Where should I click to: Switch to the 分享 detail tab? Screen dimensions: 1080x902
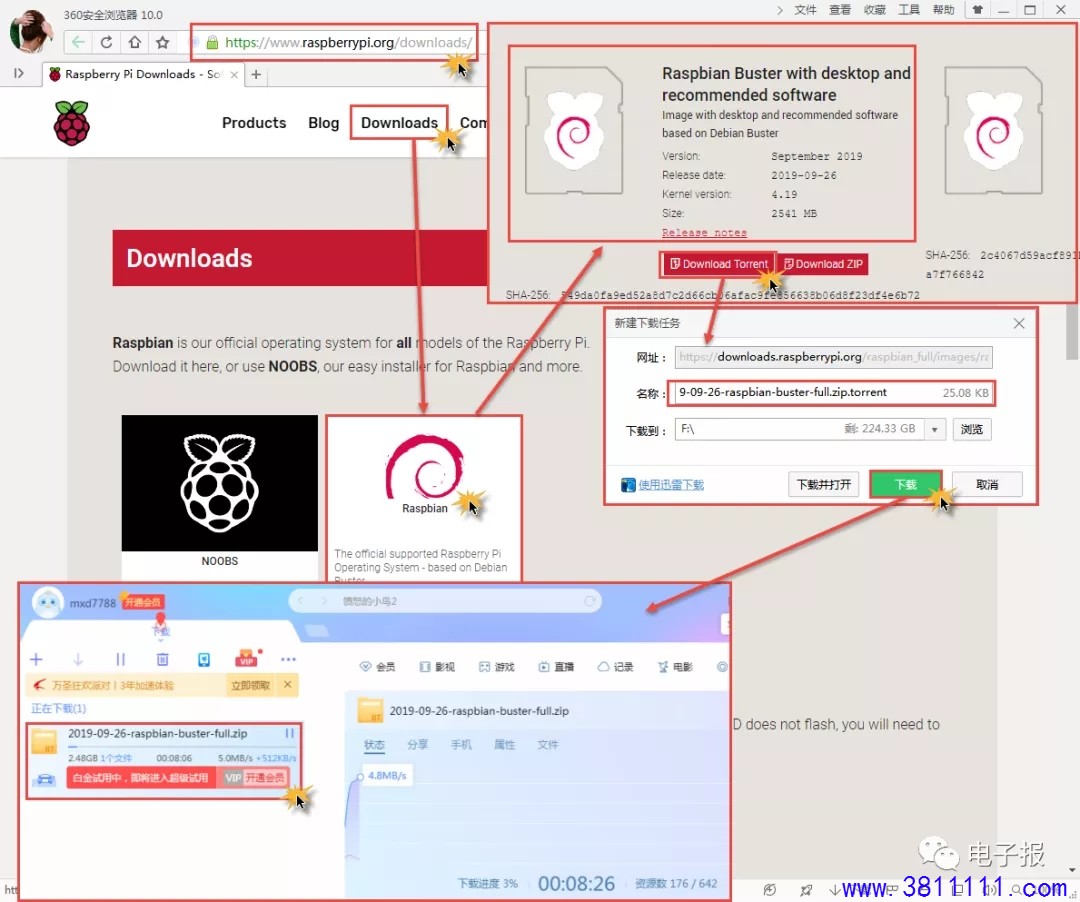point(418,745)
